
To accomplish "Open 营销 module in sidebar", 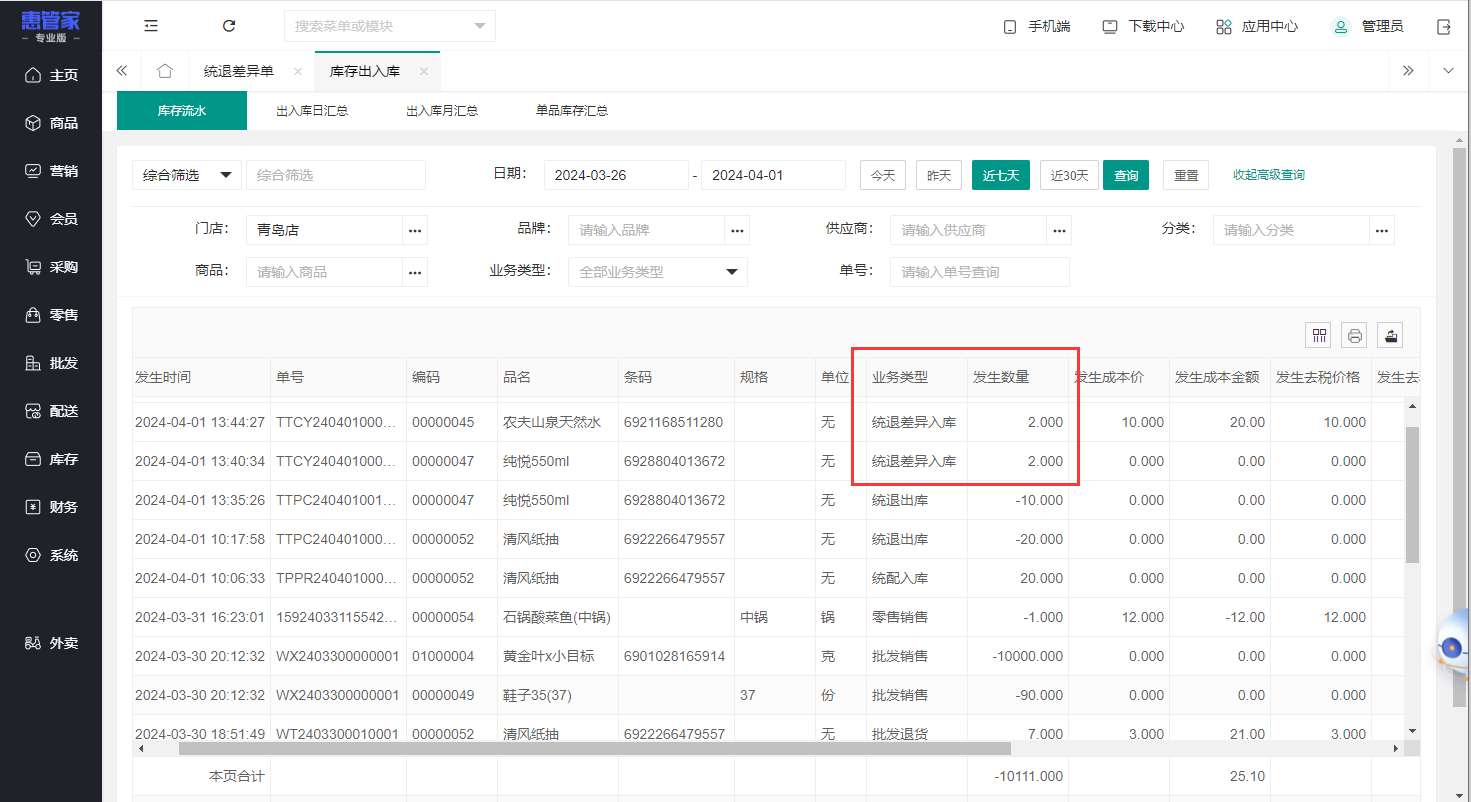I will tap(51, 171).
